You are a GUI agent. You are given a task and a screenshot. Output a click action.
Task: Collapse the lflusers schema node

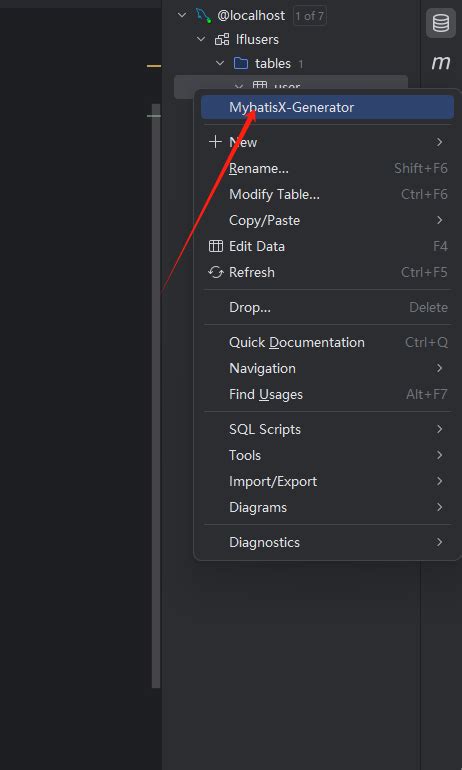tap(201, 39)
